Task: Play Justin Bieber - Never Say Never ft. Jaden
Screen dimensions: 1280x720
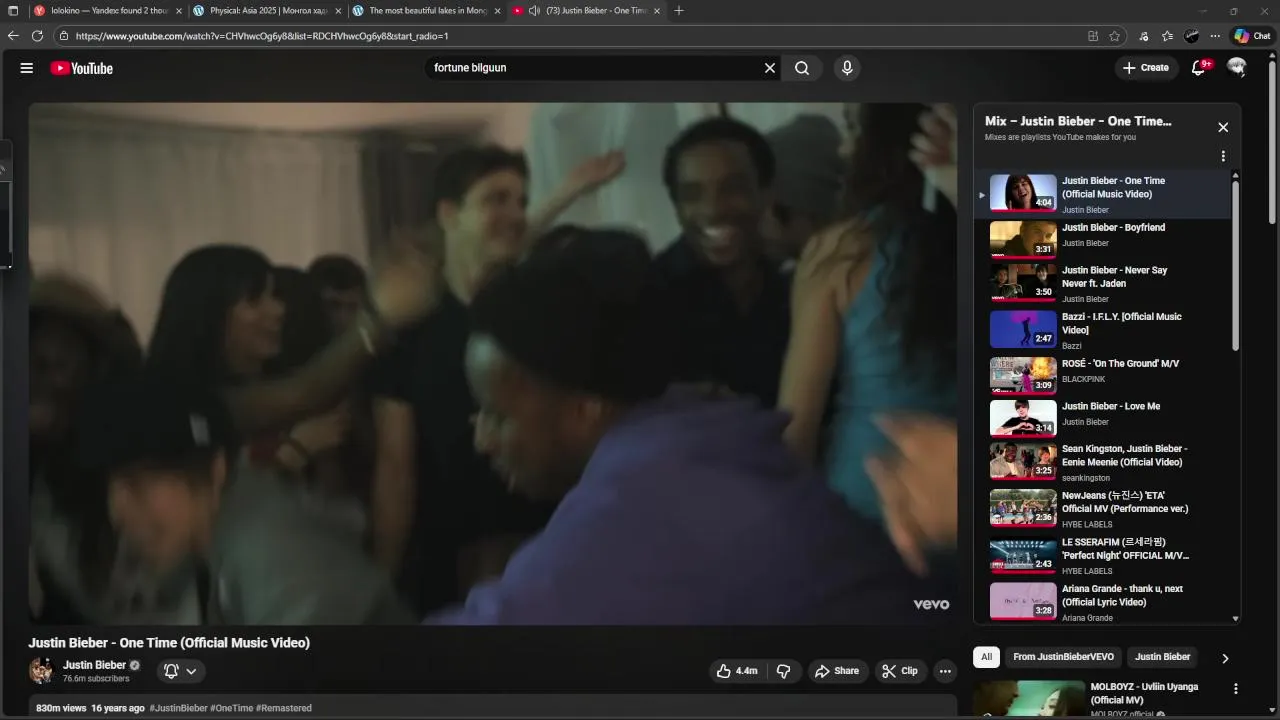Action: click(1103, 283)
